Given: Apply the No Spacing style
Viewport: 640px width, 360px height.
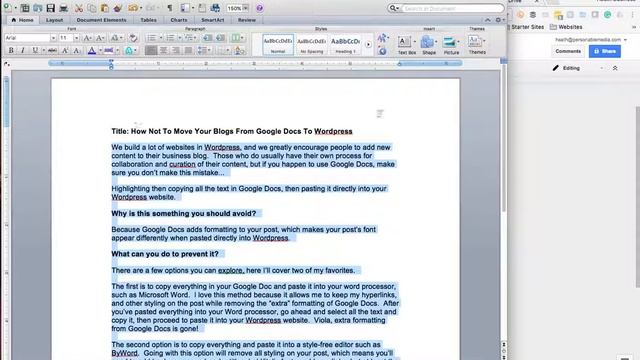Looking at the screenshot, I should (x=311, y=45).
